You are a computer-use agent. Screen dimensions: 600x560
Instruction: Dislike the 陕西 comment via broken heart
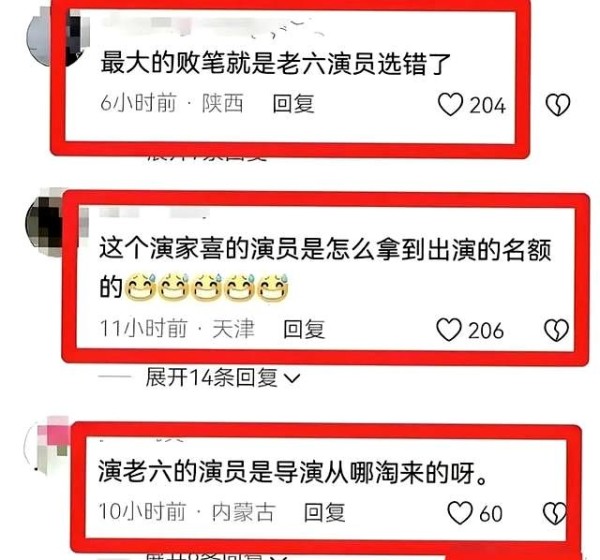pos(558,104)
